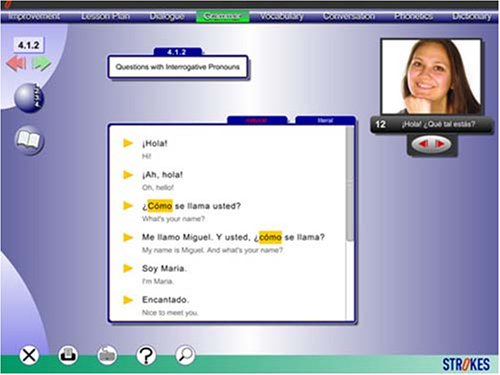Open the Lesson Plan menu

[x=105, y=16]
